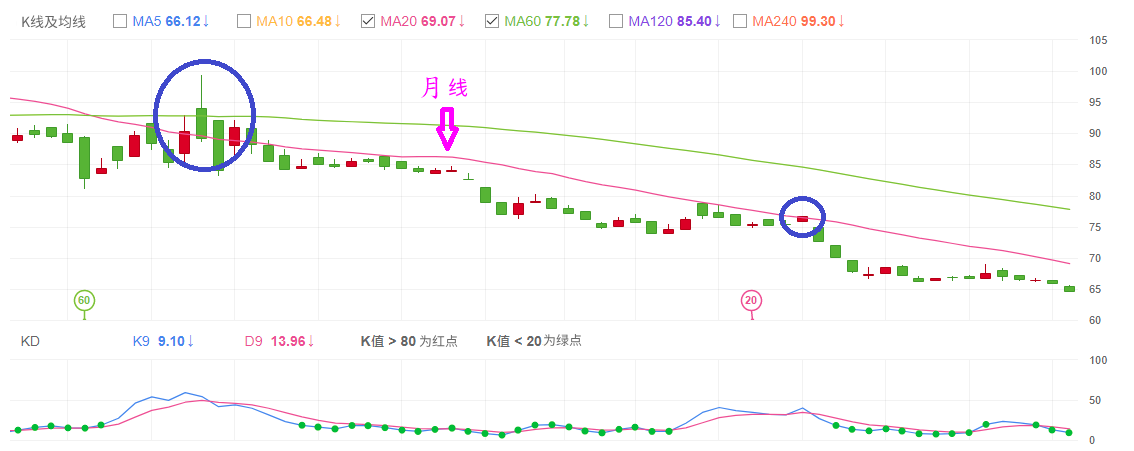This screenshot has width=1134, height=451.
Task: Uncheck the MA20 moving average line
Action: tap(368, 21)
